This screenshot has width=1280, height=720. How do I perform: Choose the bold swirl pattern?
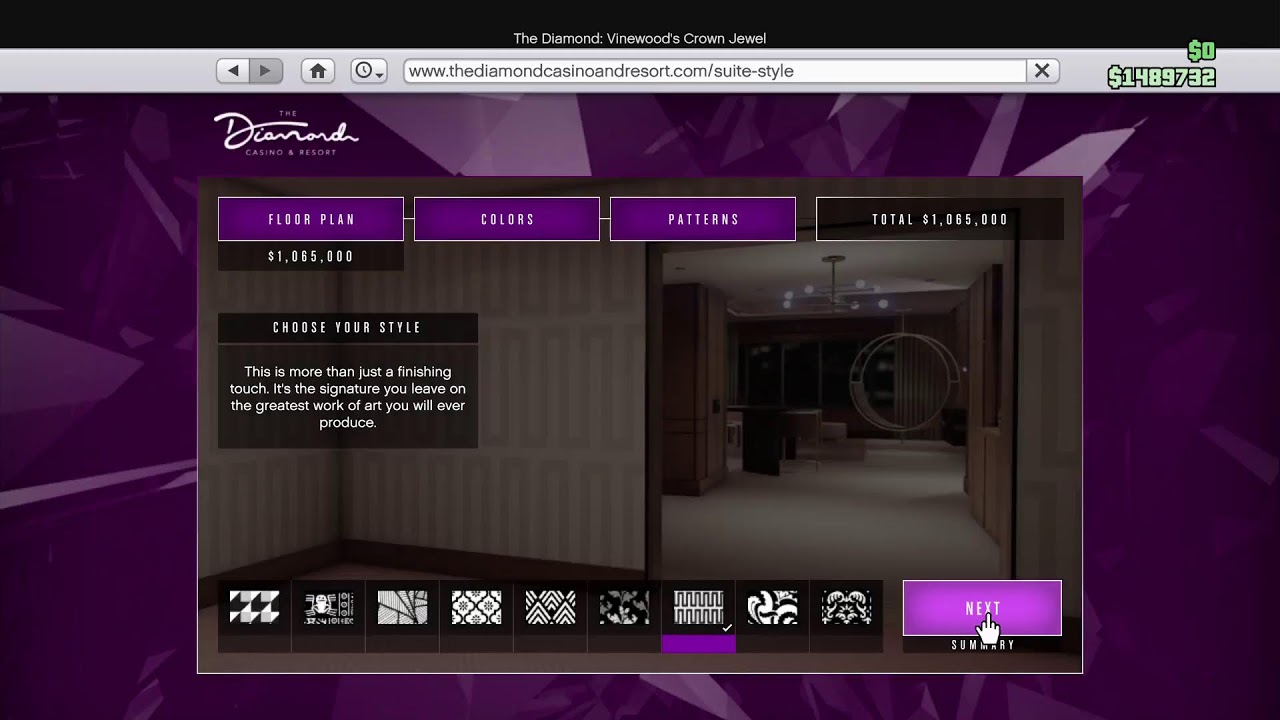pyautogui.click(x=772, y=607)
